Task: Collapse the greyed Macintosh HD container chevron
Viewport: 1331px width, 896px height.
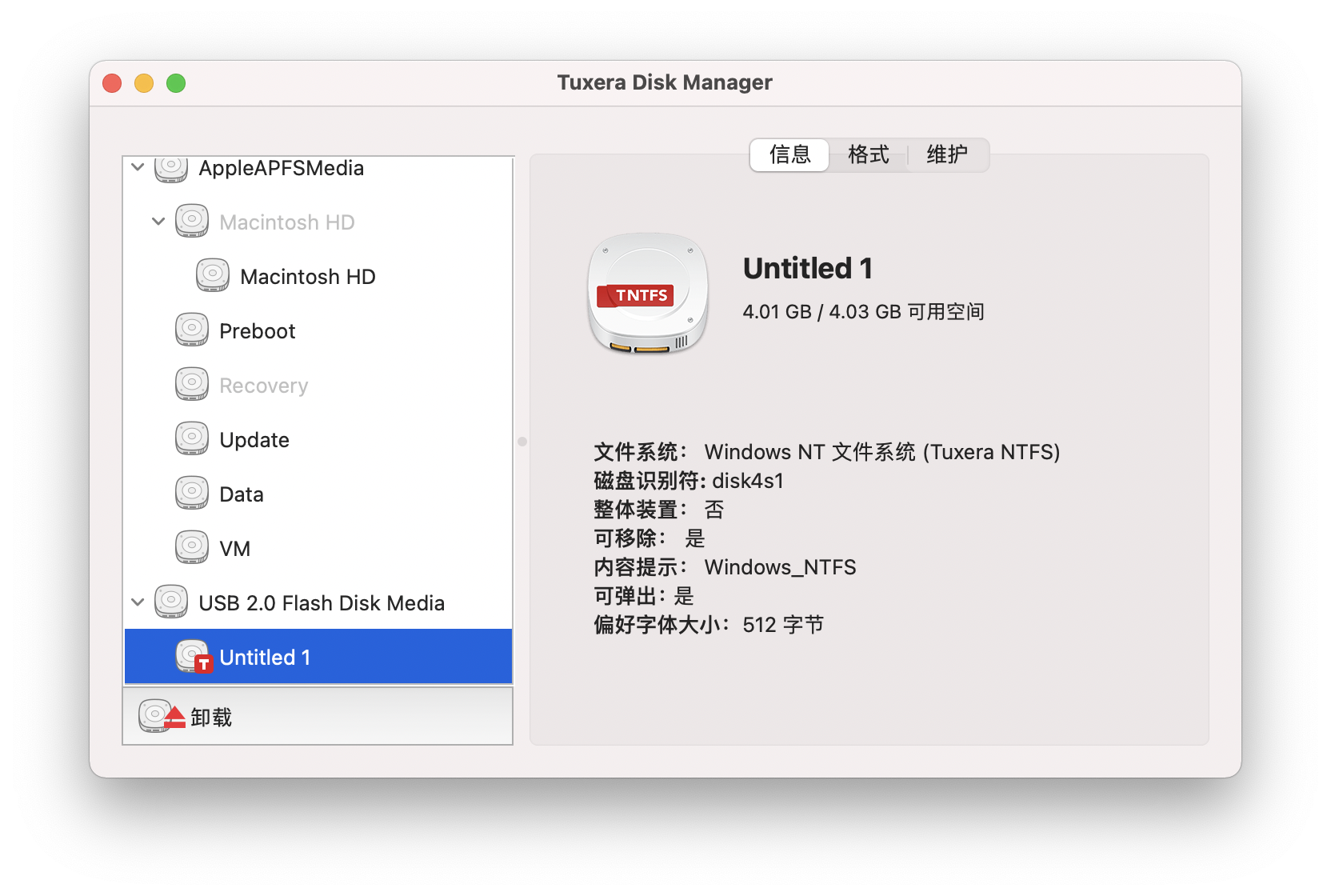Action: point(158,222)
